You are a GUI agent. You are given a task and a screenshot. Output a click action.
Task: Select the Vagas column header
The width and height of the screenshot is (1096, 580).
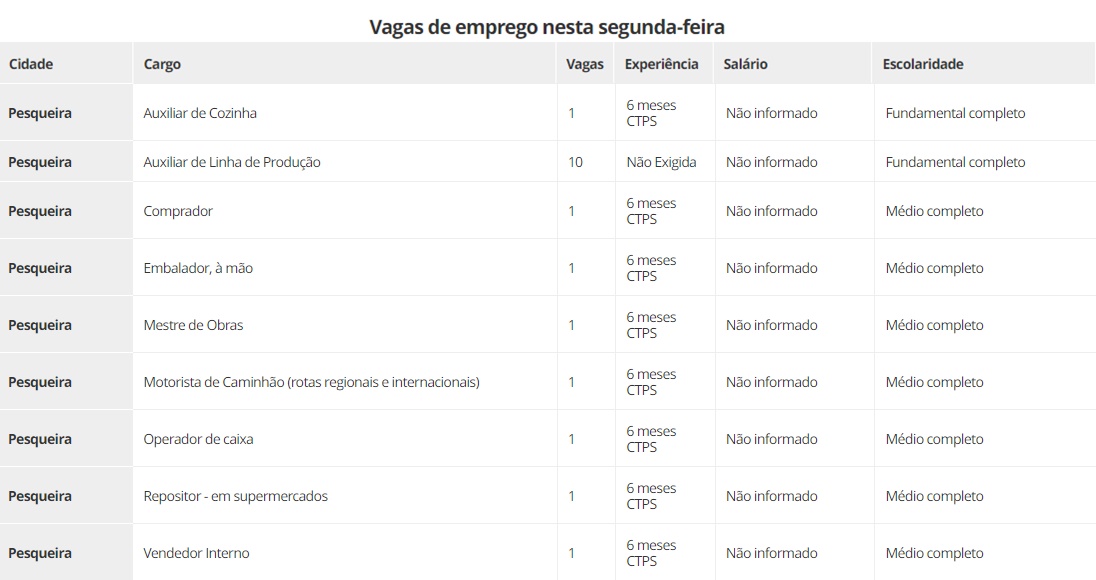pos(585,64)
